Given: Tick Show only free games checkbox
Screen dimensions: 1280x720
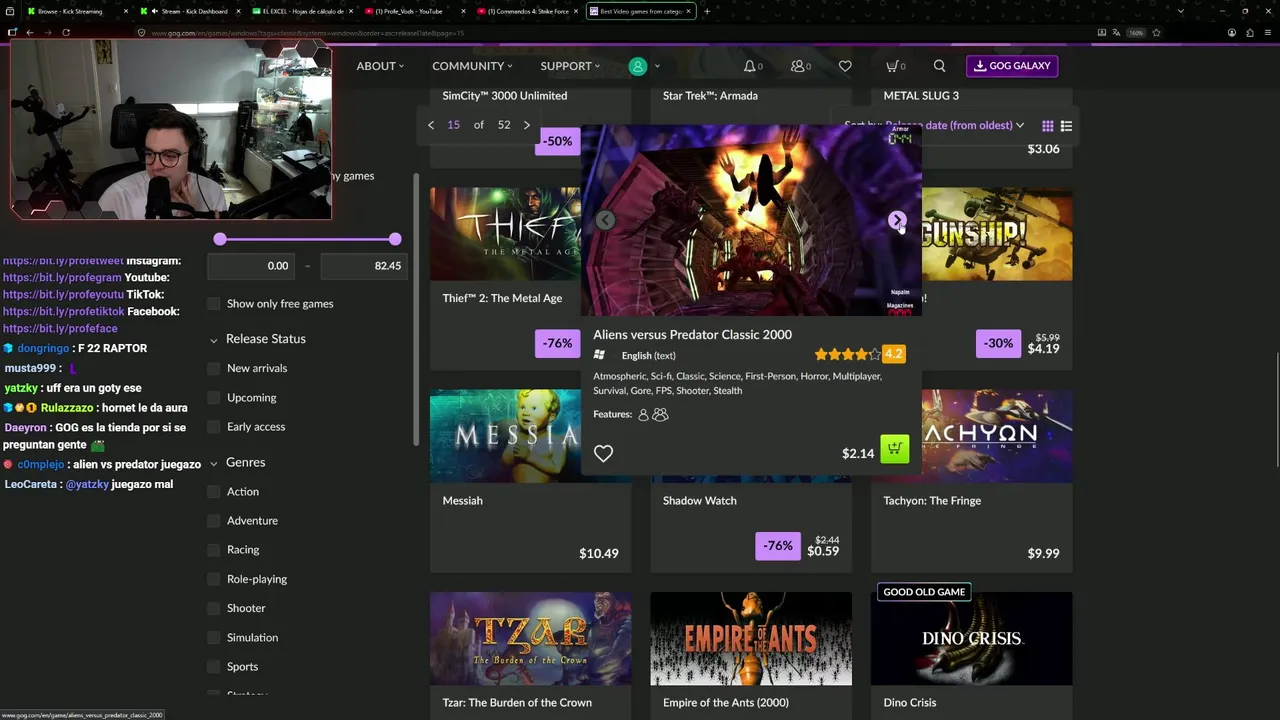Looking at the screenshot, I should pyautogui.click(x=213, y=304).
